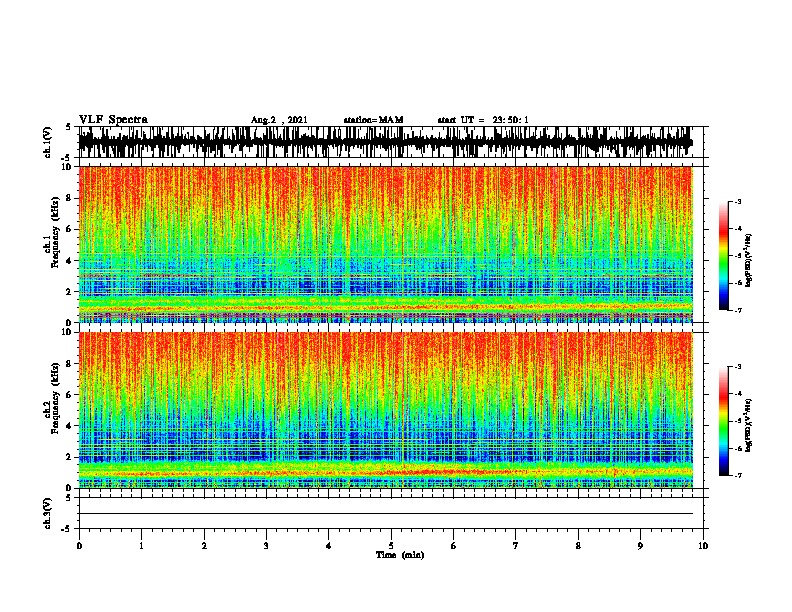Click the ch.1 color scale bar
The width and height of the screenshot is (792, 612).
click(723, 256)
